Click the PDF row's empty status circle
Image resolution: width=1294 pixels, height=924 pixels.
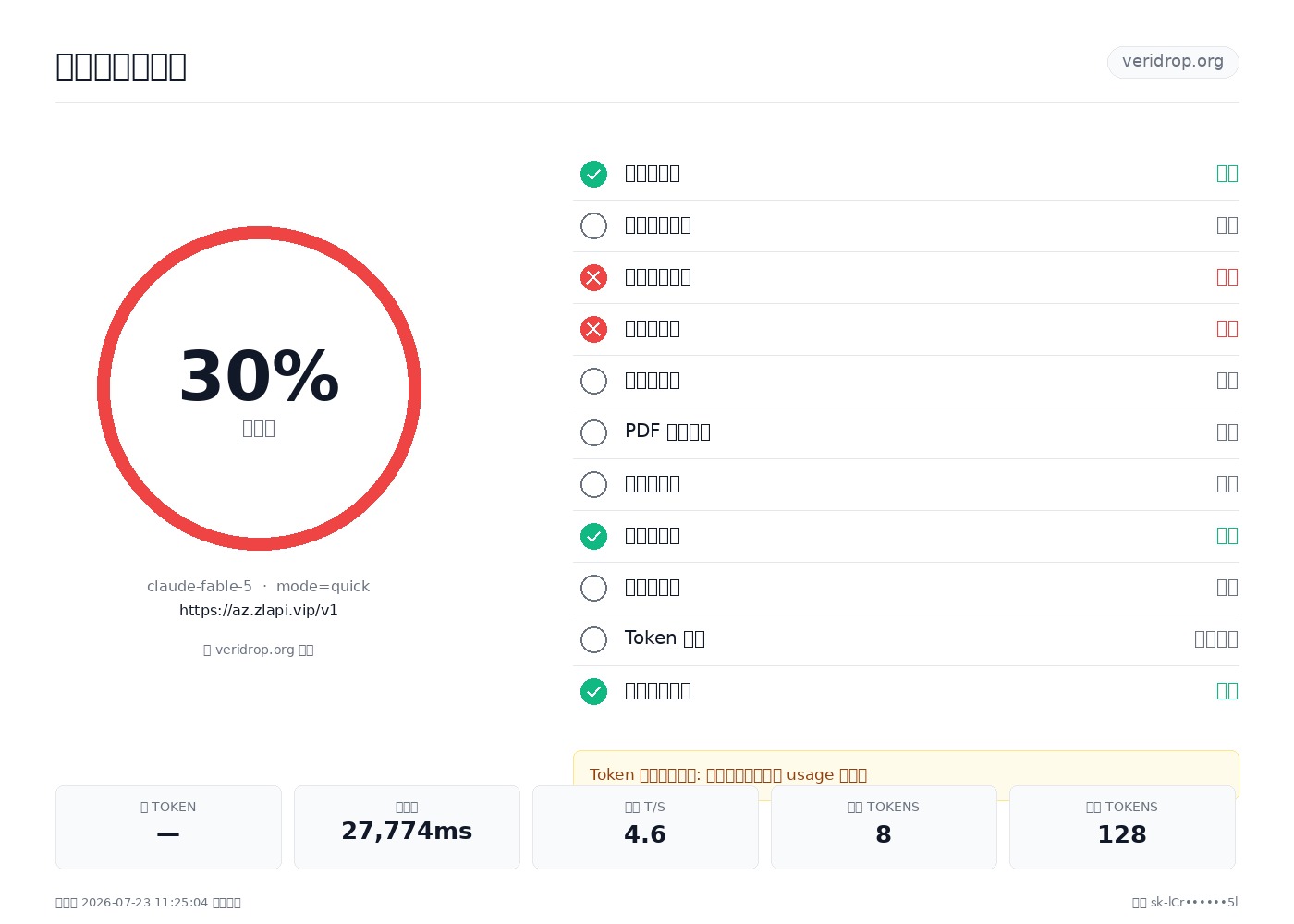[x=593, y=432]
